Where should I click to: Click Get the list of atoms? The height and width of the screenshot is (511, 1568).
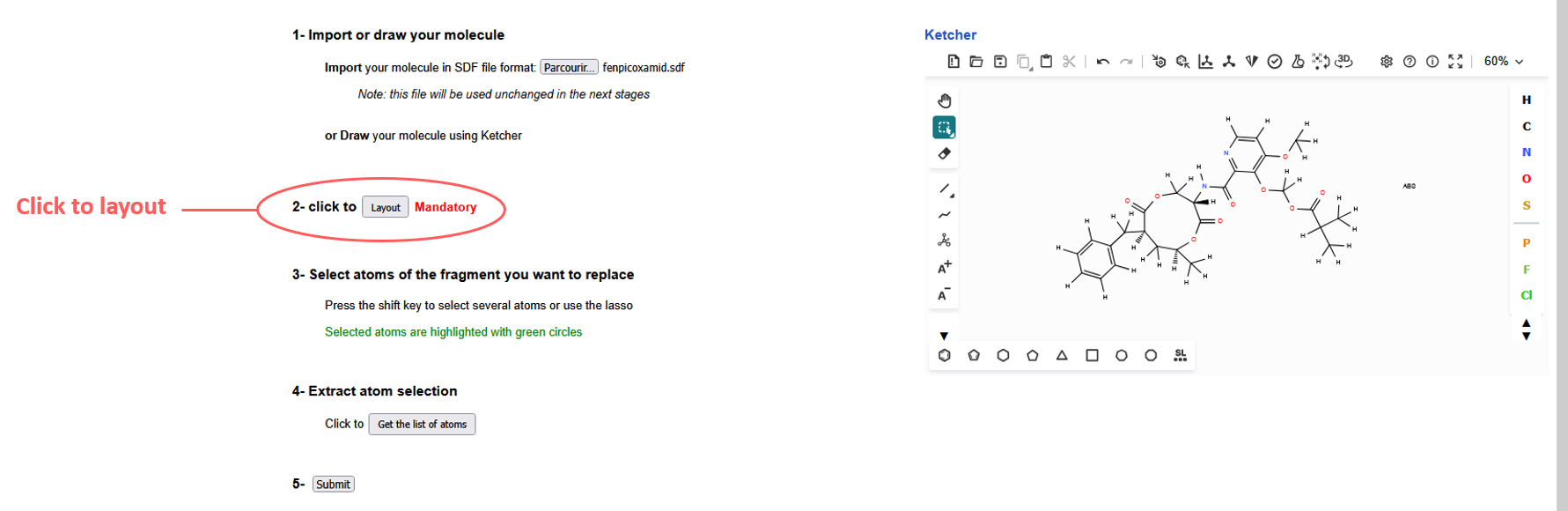(422, 425)
